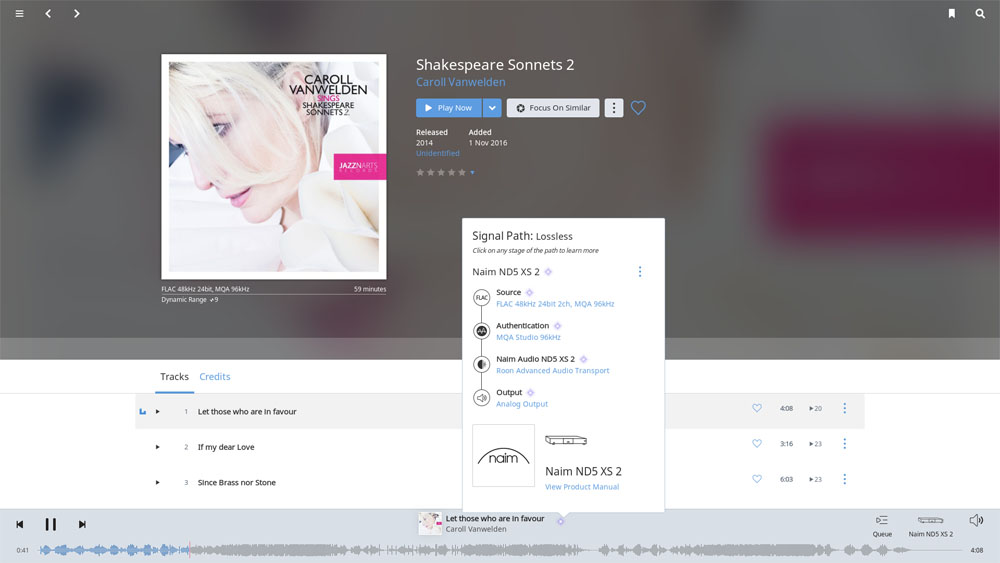
Task: Click the search magnifier icon
Action: click(x=980, y=14)
